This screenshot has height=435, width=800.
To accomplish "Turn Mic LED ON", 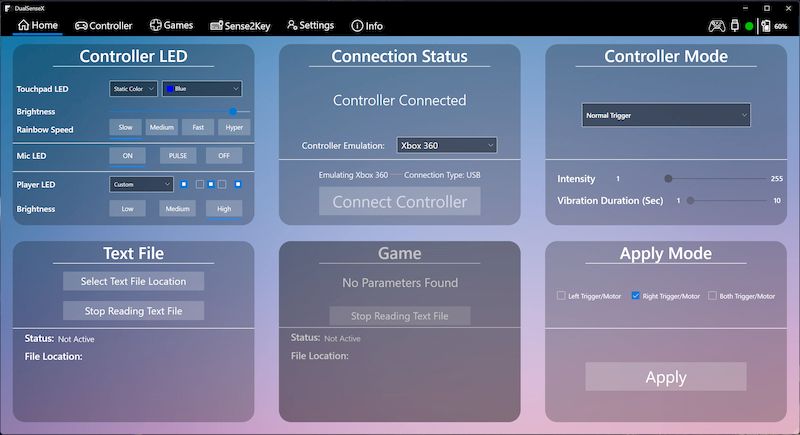I will click(128, 156).
